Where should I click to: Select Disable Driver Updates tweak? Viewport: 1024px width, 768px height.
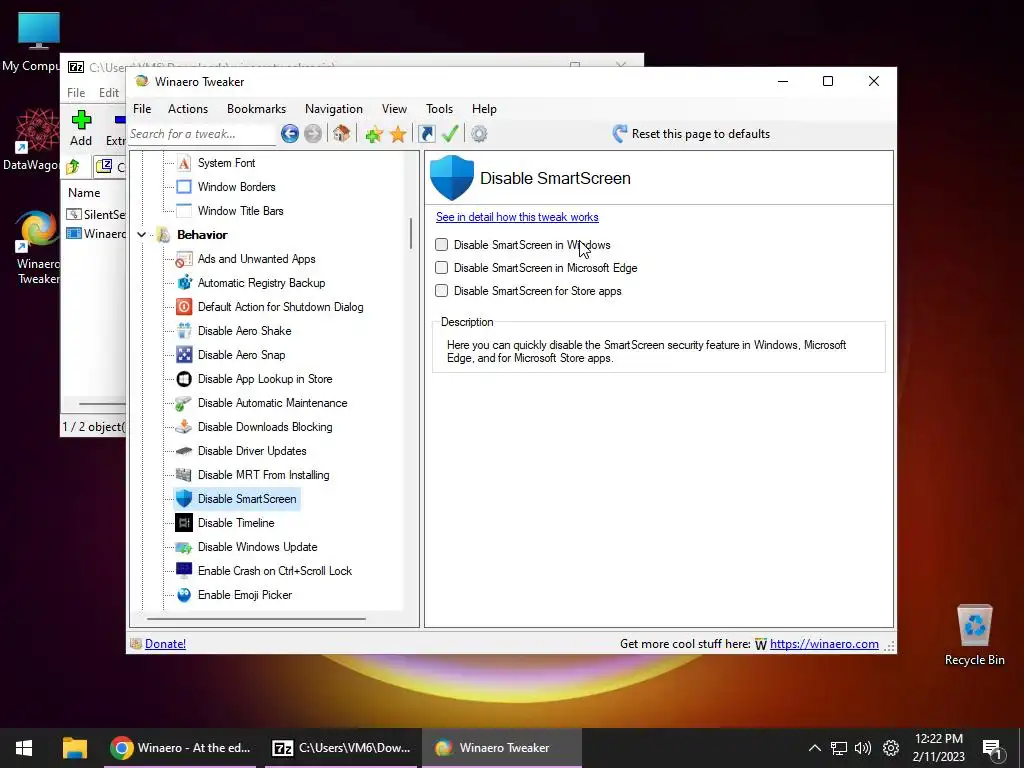pos(252,451)
